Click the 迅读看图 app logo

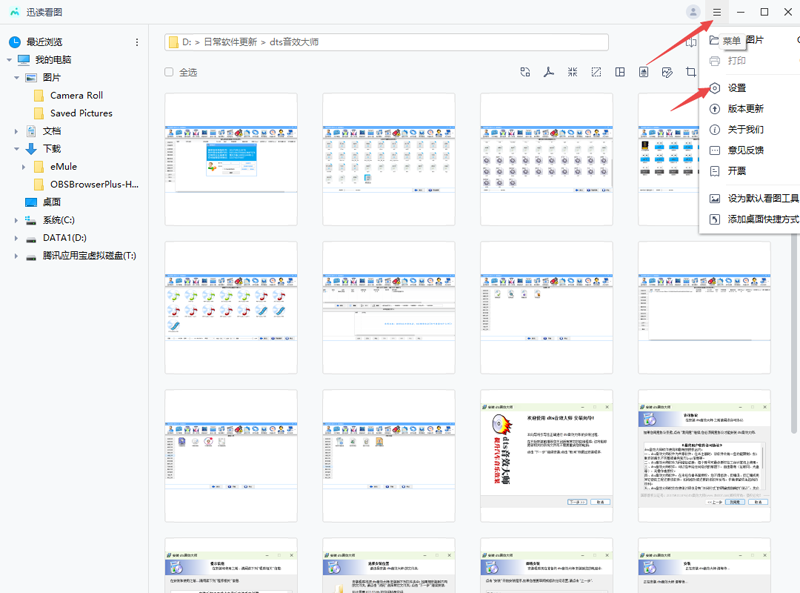coord(14,12)
